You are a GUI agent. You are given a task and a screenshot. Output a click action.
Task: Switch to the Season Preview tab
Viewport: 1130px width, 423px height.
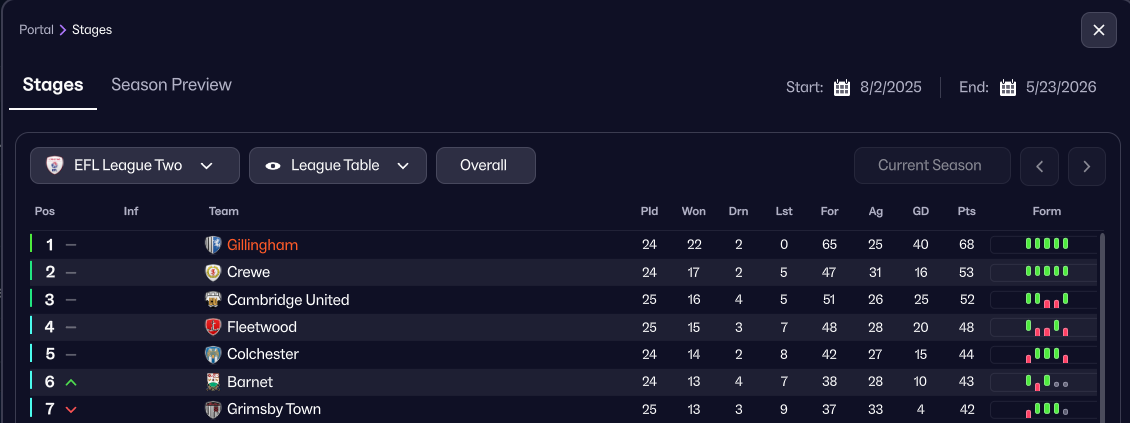[171, 85]
